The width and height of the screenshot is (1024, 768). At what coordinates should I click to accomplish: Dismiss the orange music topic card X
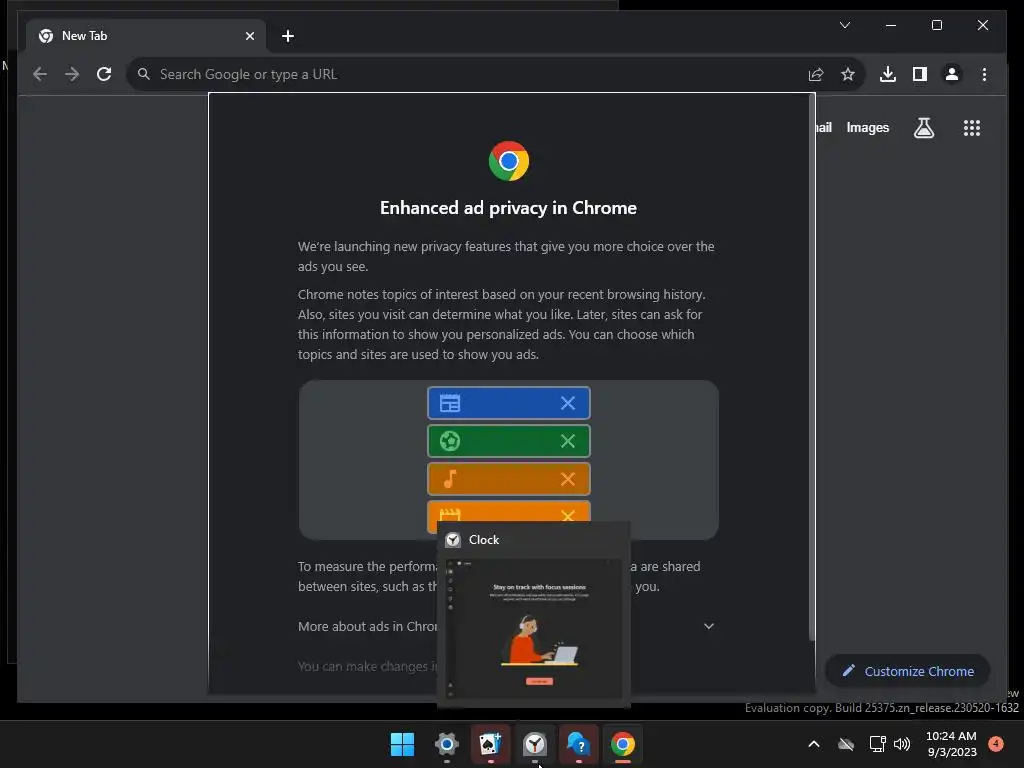coord(568,479)
